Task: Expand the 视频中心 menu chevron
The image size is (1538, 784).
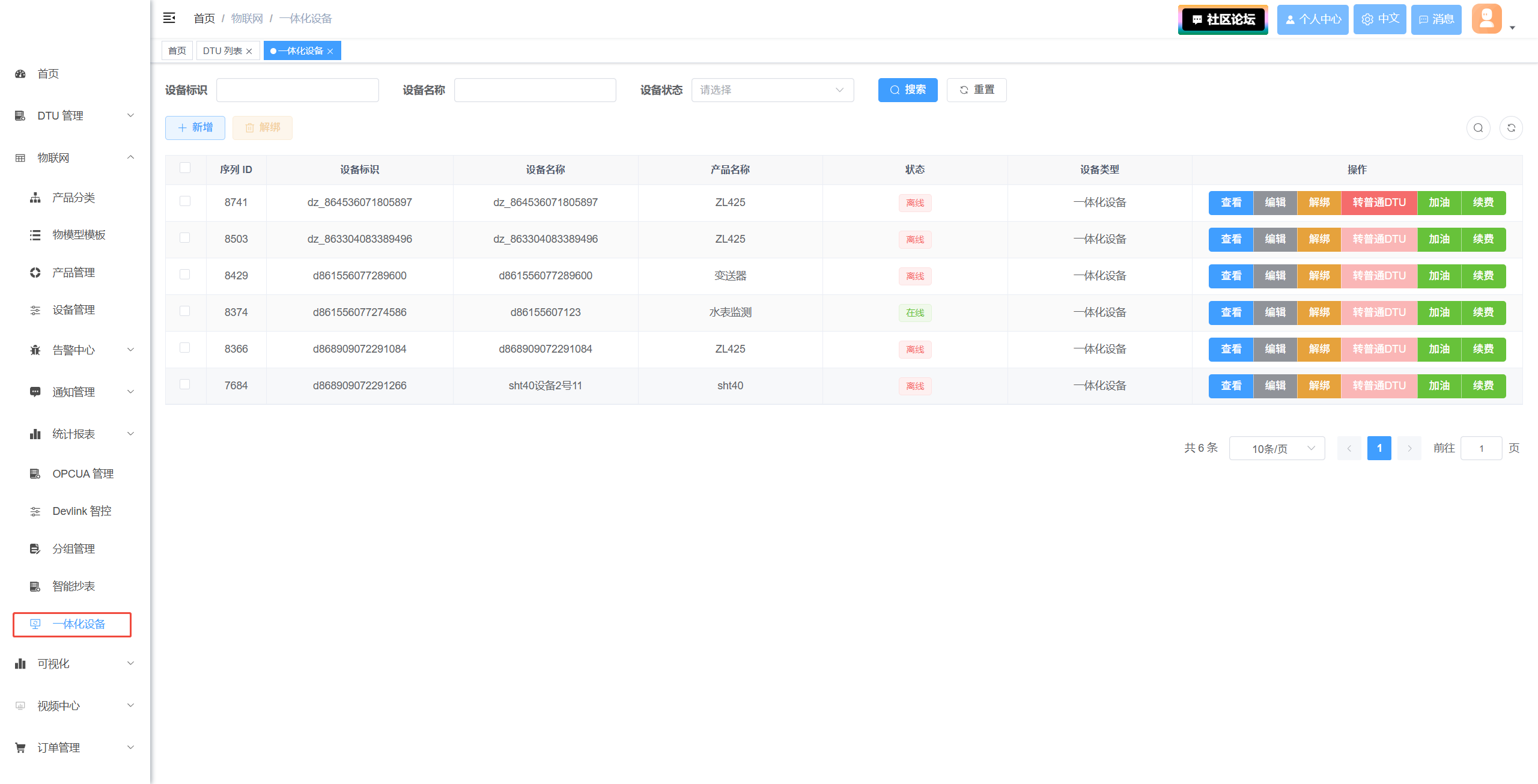Action: 130,705
